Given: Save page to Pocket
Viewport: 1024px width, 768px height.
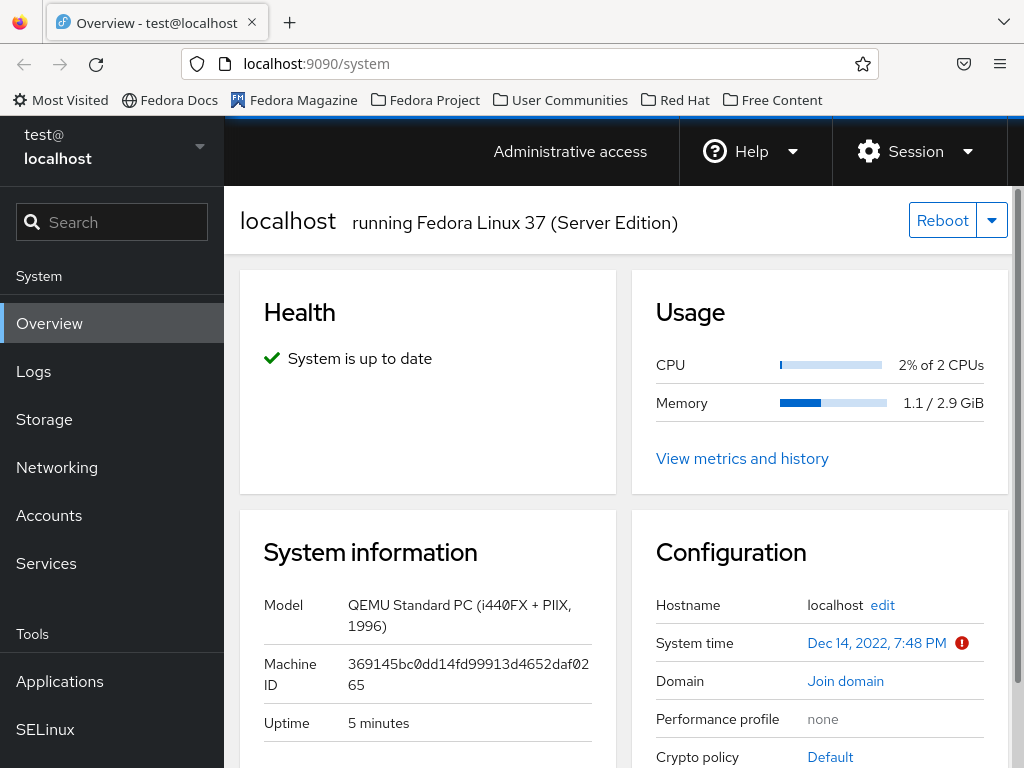Looking at the screenshot, I should [964, 64].
